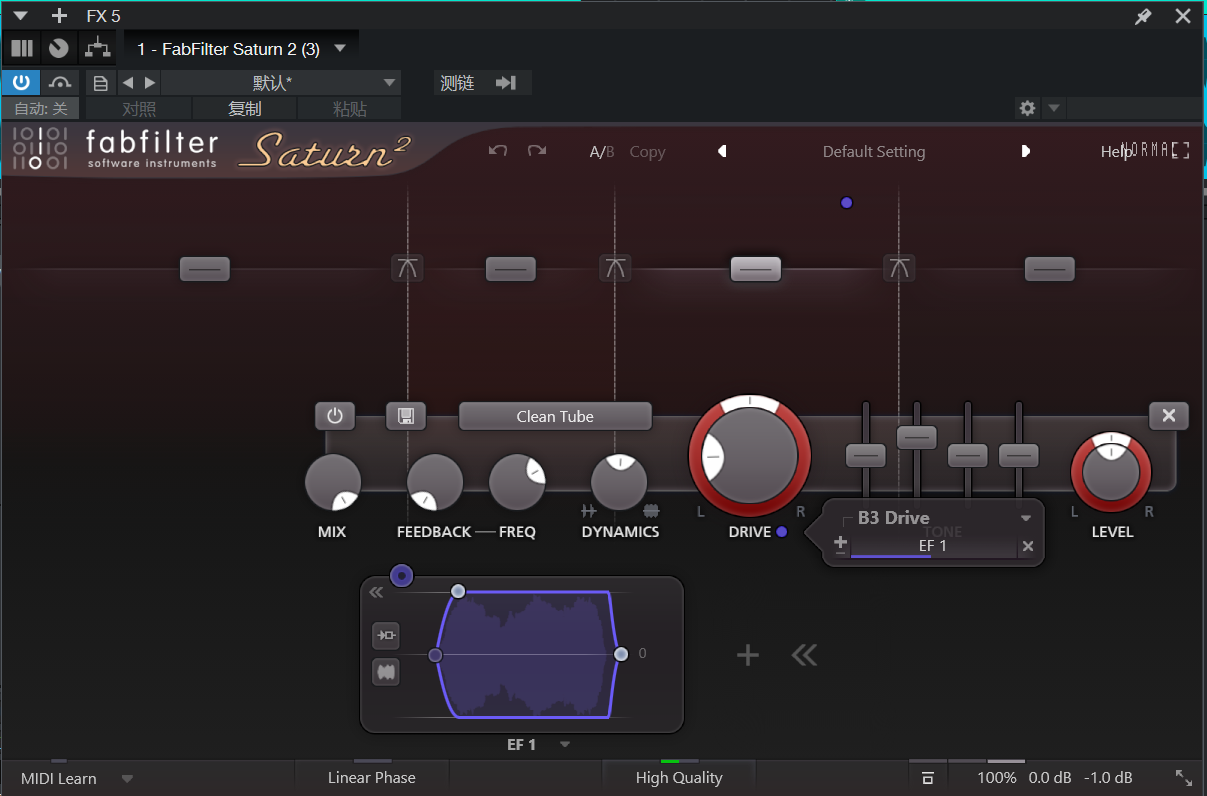Click the second tone slider handle
Screen dimensions: 1207x796
click(916, 437)
